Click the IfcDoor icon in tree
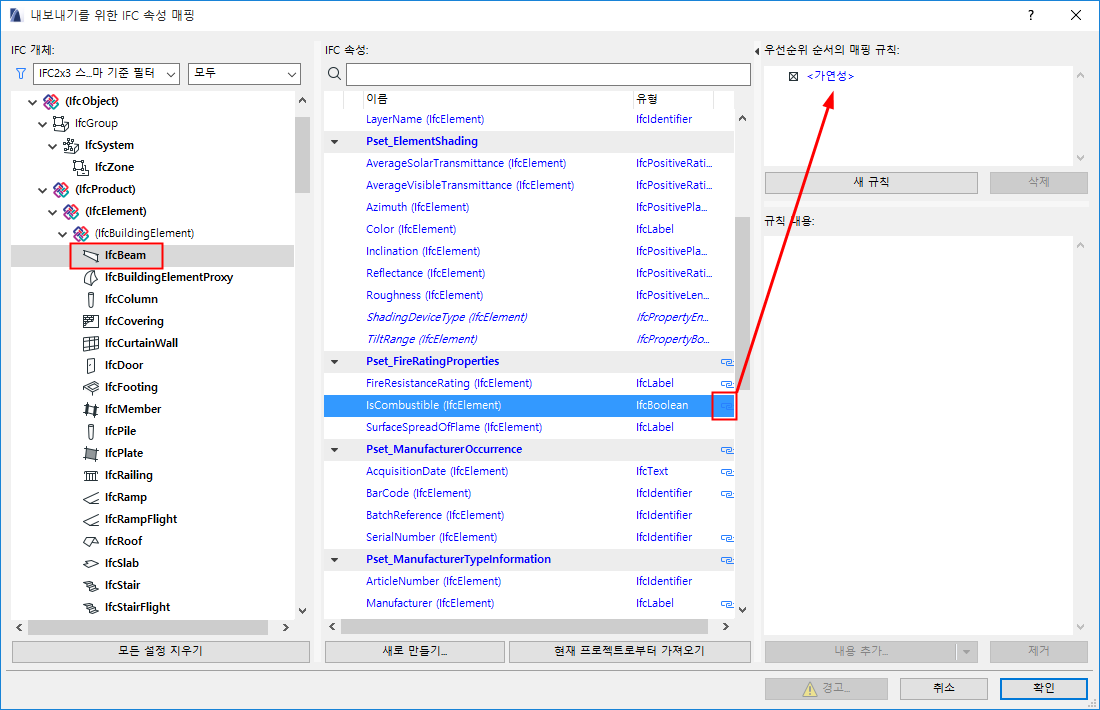 (x=90, y=366)
